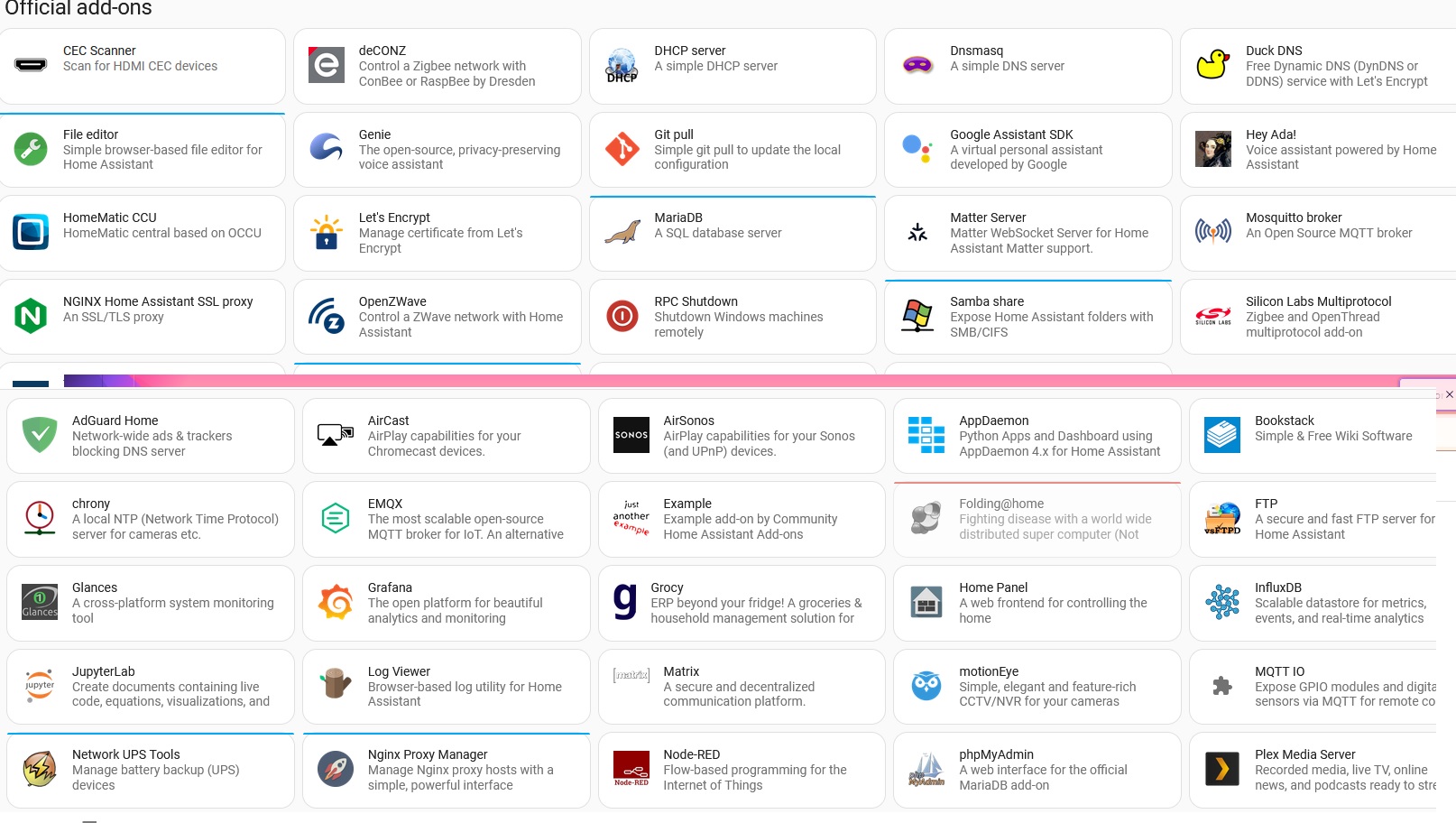
Task: Click the HomeMatic CCU icon
Action: (x=31, y=233)
